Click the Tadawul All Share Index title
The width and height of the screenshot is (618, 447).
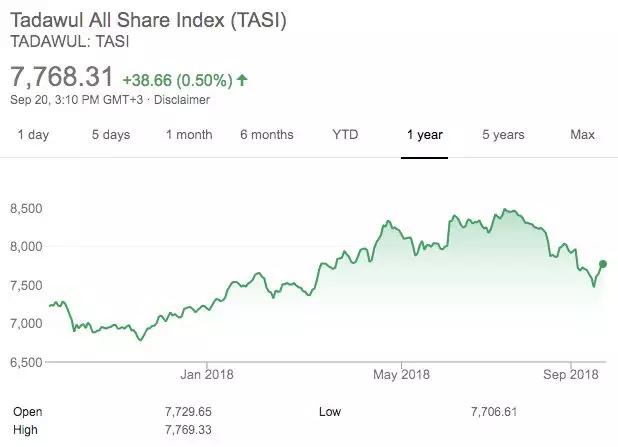(x=148, y=21)
